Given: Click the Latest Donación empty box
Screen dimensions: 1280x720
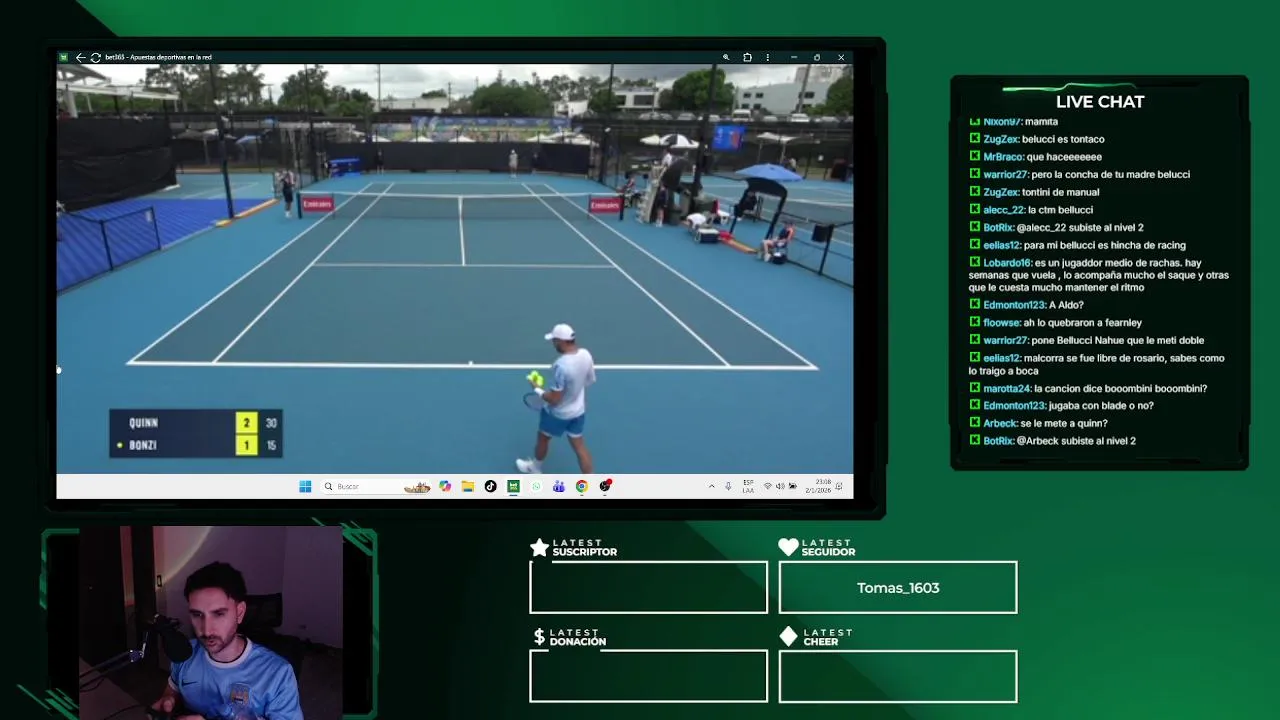Looking at the screenshot, I should pyautogui.click(x=648, y=676).
